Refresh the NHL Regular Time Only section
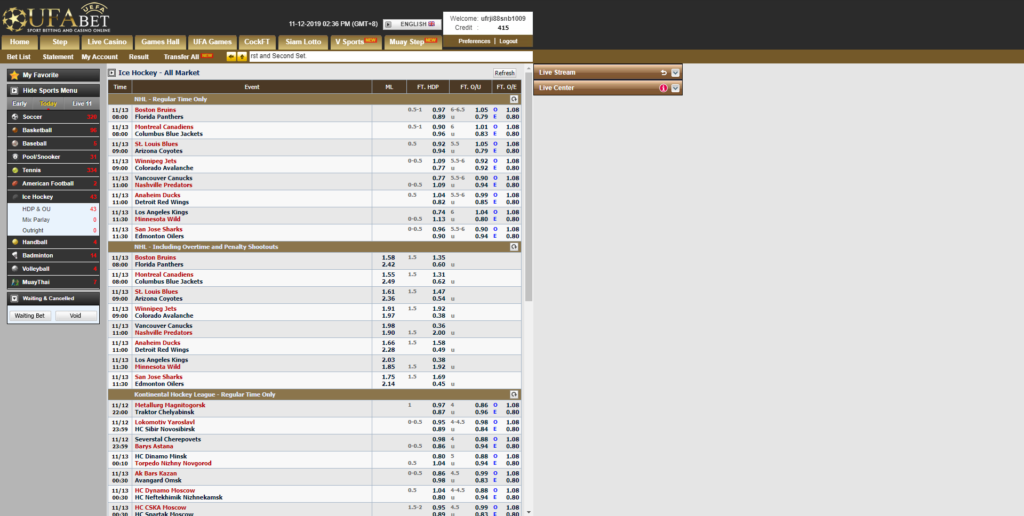The height and width of the screenshot is (516, 1024). pyautogui.click(x=514, y=99)
